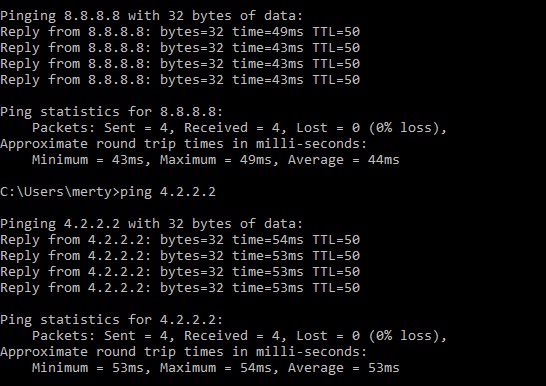The width and height of the screenshot is (546, 386).
Task: Click the 'Pinging 8.8.8.8 with 32 bytes' line
Action: [x=151, y=16]
